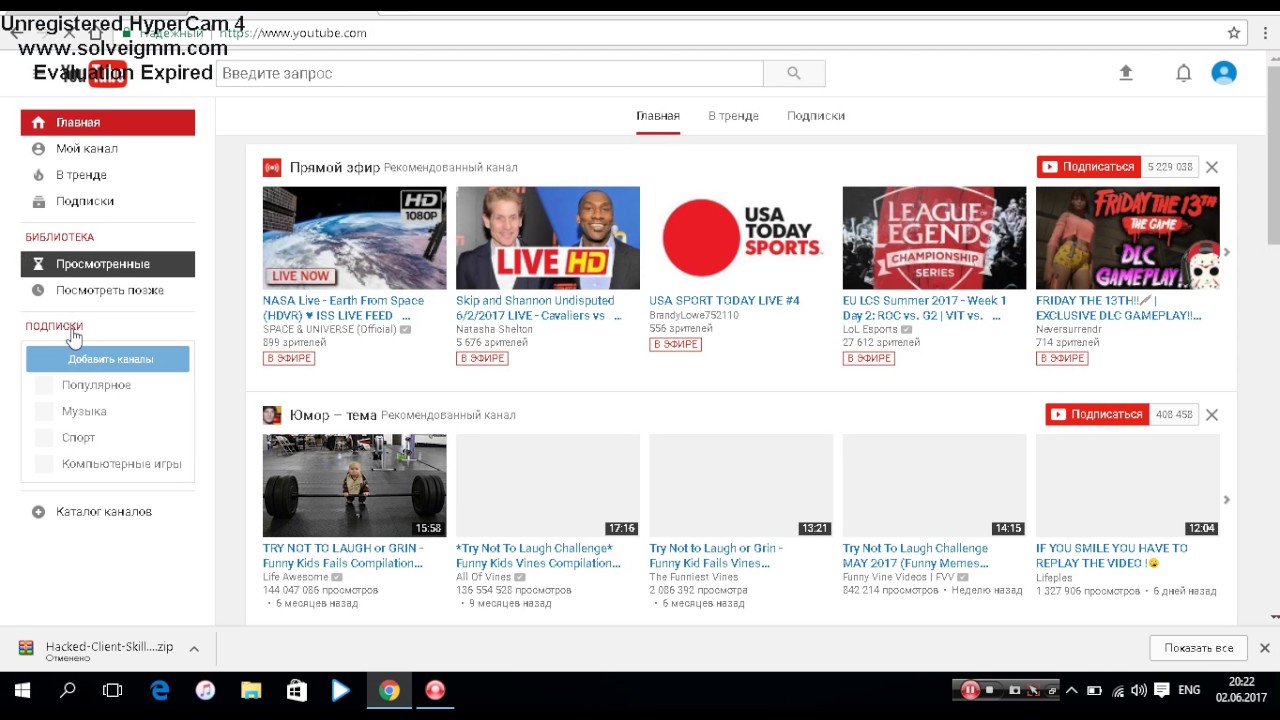1280x720 pixels.
Task: Open NASA Live - Earth From Space title
Action: [343, 308]
